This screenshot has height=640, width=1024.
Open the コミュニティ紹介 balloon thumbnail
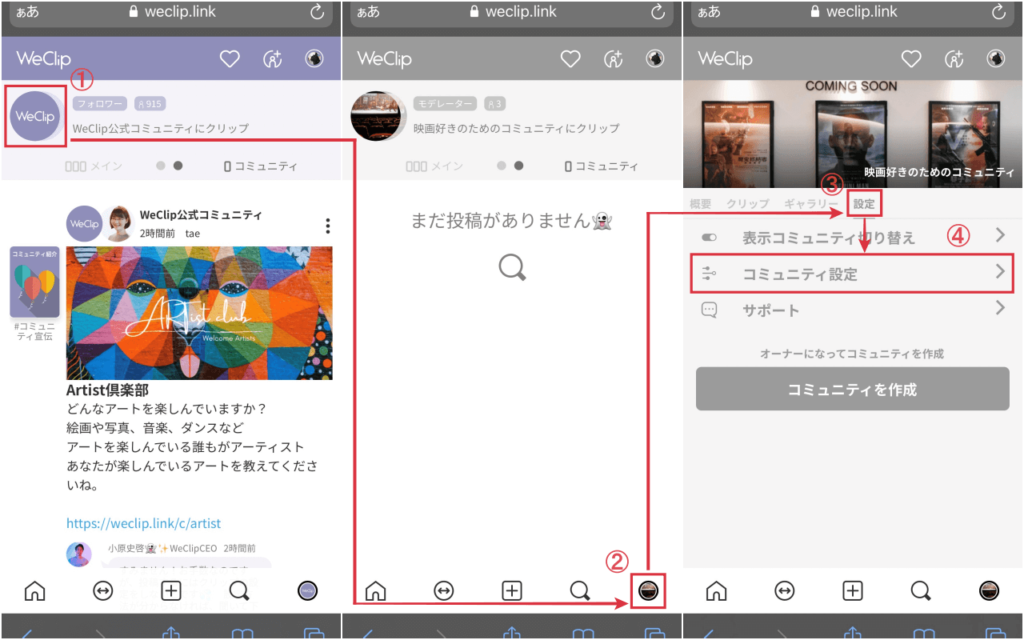[35, 283]
